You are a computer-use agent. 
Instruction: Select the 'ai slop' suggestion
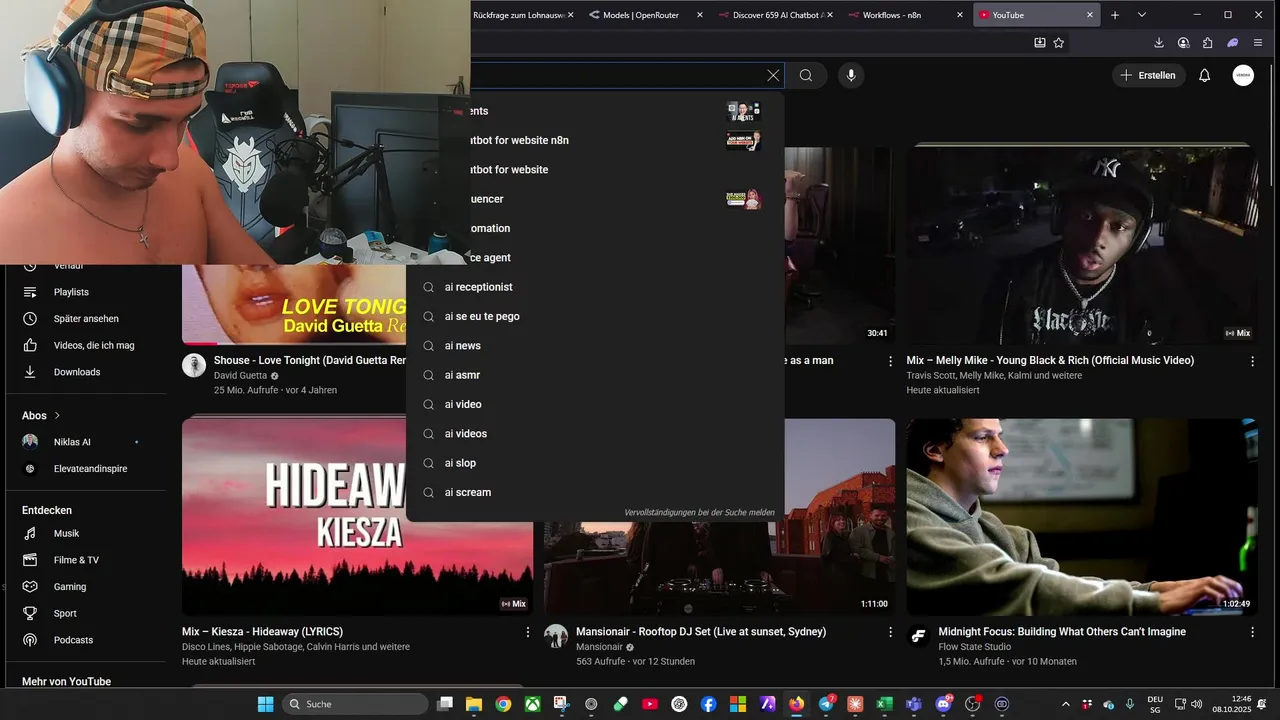[595, 463]
